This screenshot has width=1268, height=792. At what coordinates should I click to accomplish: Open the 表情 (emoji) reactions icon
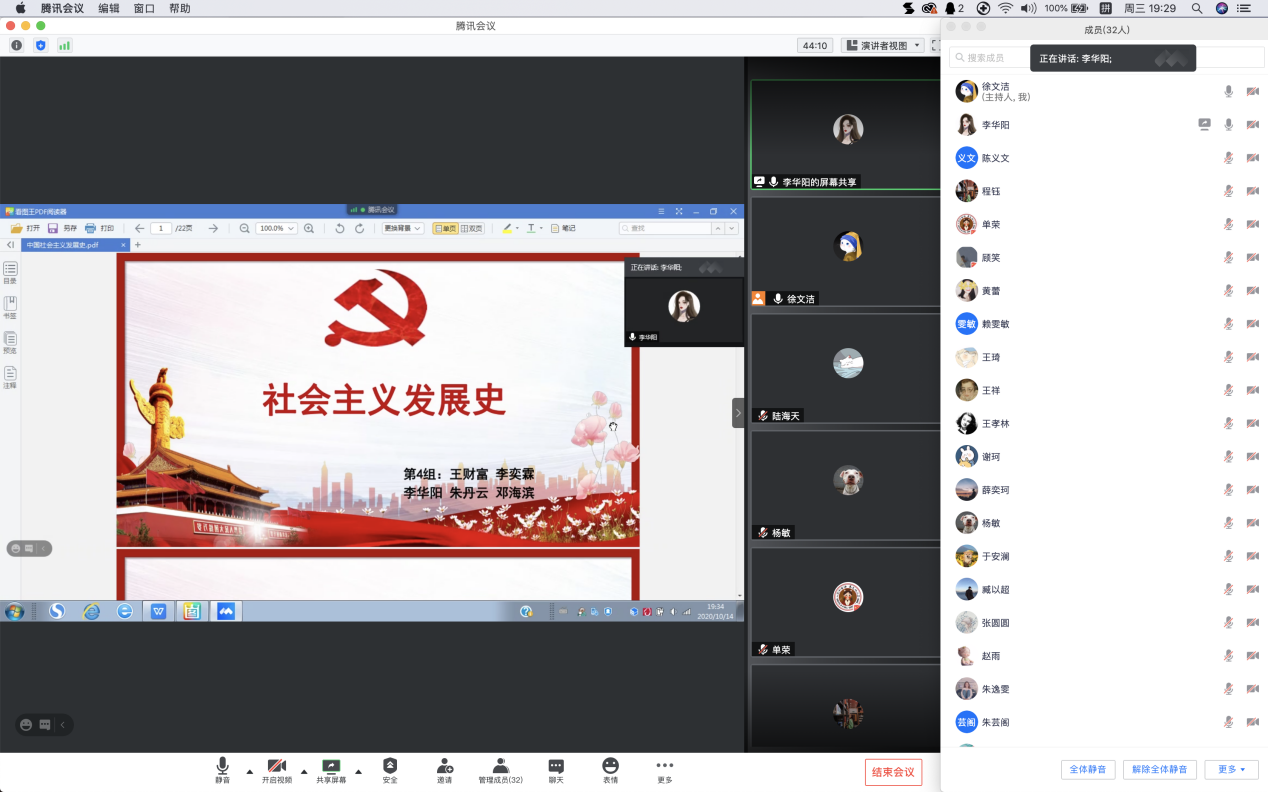pos(610,766)
